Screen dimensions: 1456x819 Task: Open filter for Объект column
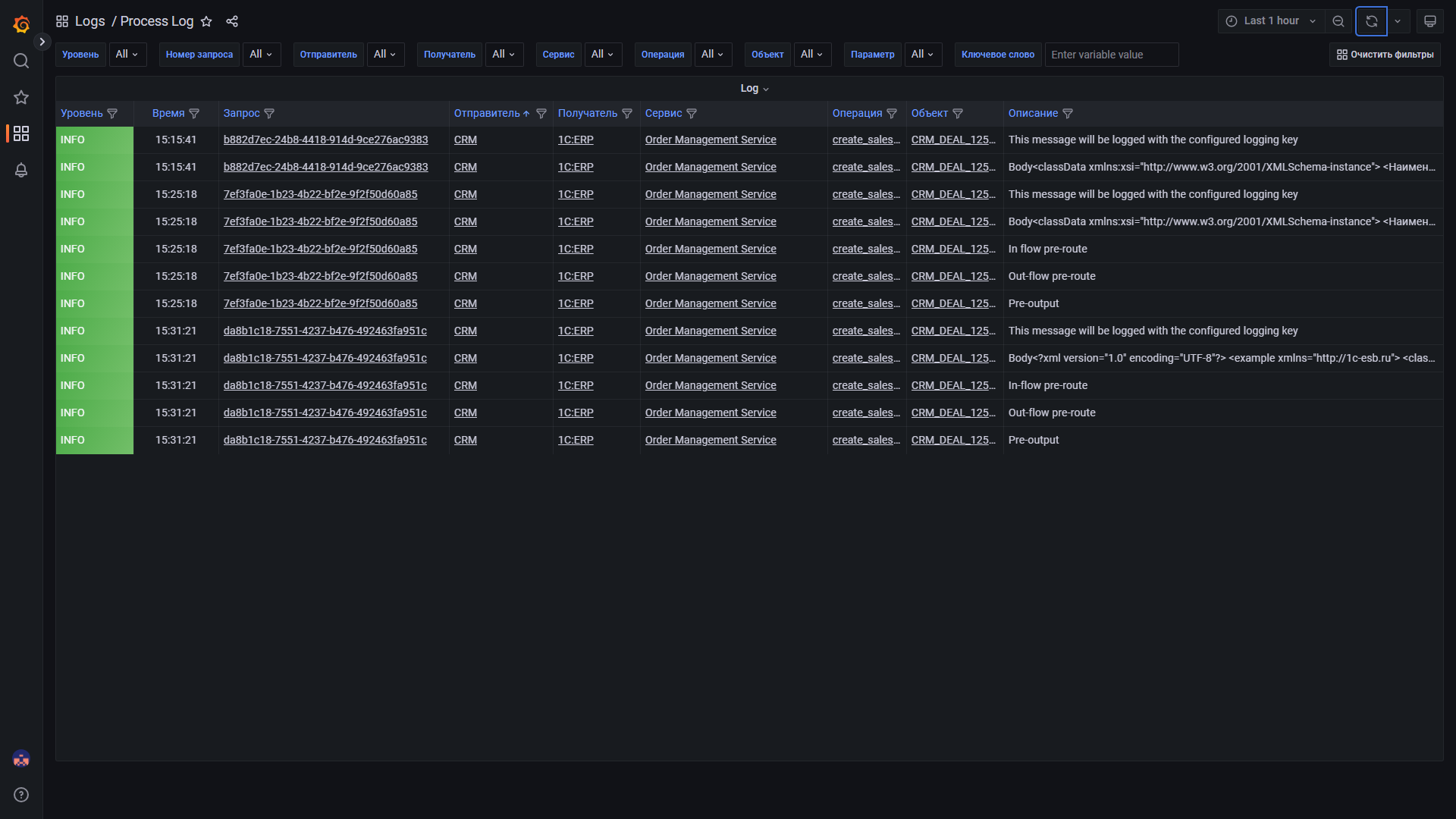coord(958,114)
